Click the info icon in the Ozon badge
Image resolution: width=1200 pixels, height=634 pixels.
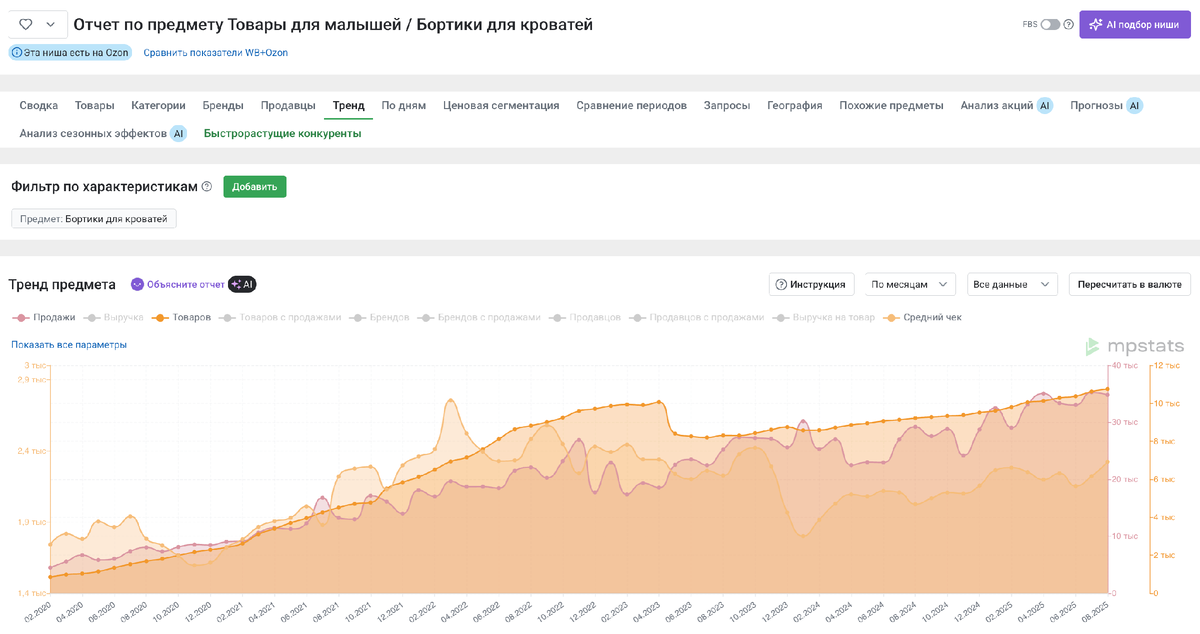[16, 52]
